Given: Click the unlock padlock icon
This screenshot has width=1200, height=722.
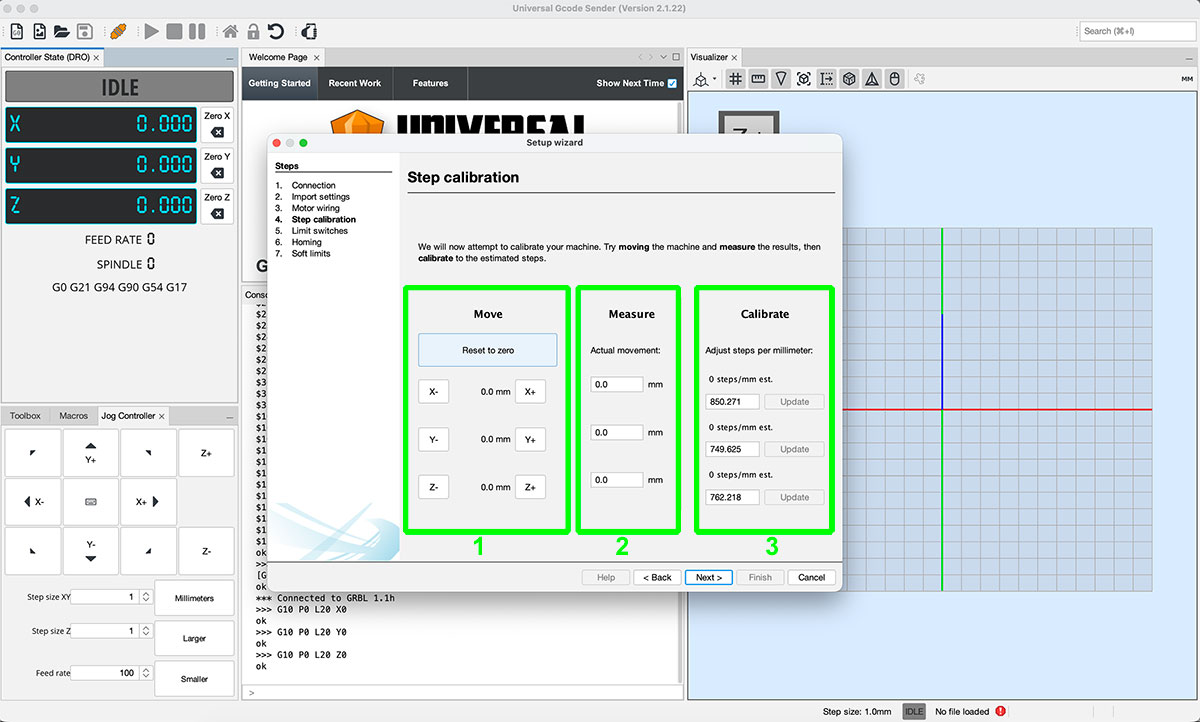Looking at the screenshot, I should (253, 31).
